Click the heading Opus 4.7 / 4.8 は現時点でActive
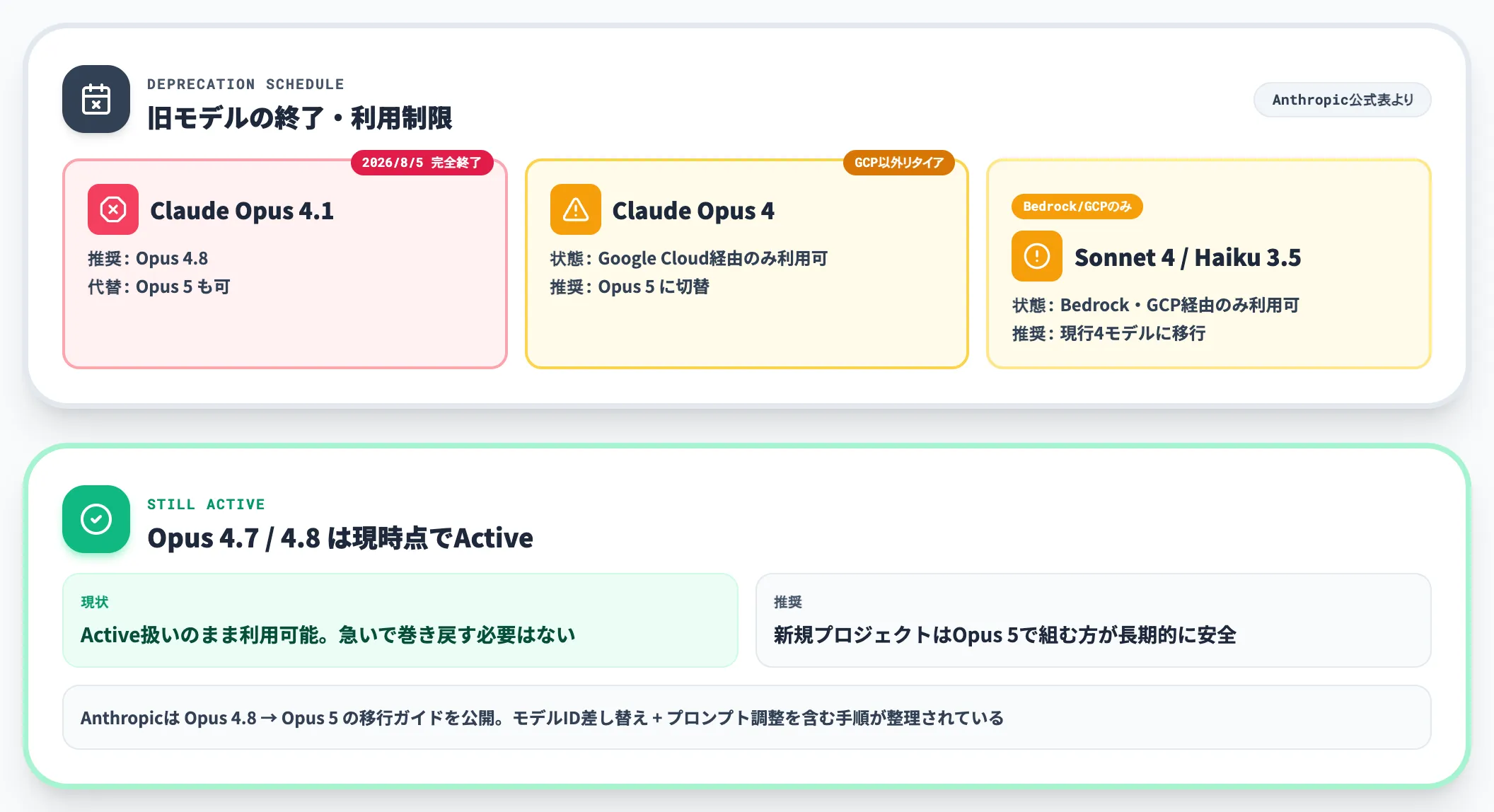The width and height of the screenshot is (1494, 812). (340, 538)
